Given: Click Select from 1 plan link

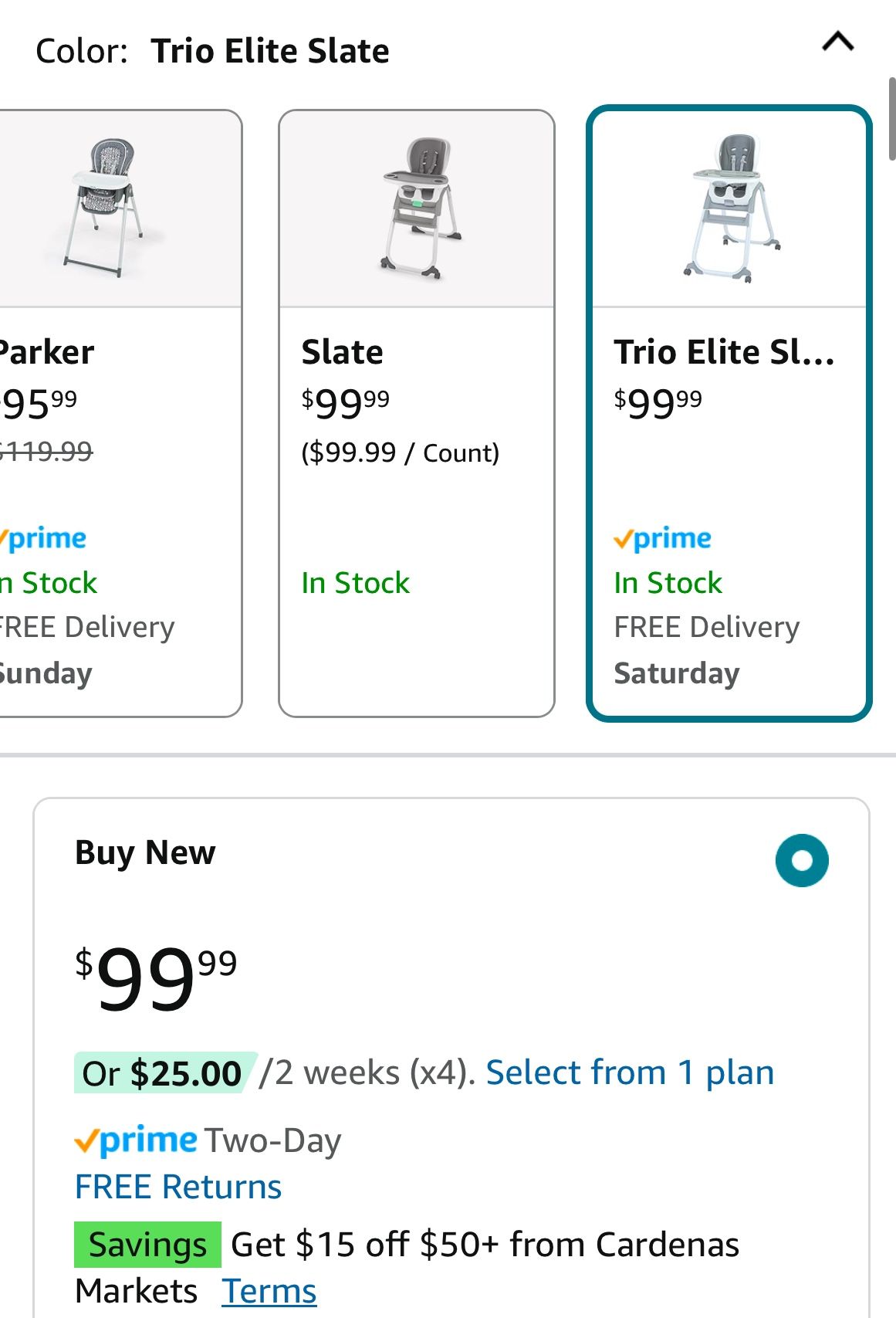Looking at the screenshot, I should 630,1072.
